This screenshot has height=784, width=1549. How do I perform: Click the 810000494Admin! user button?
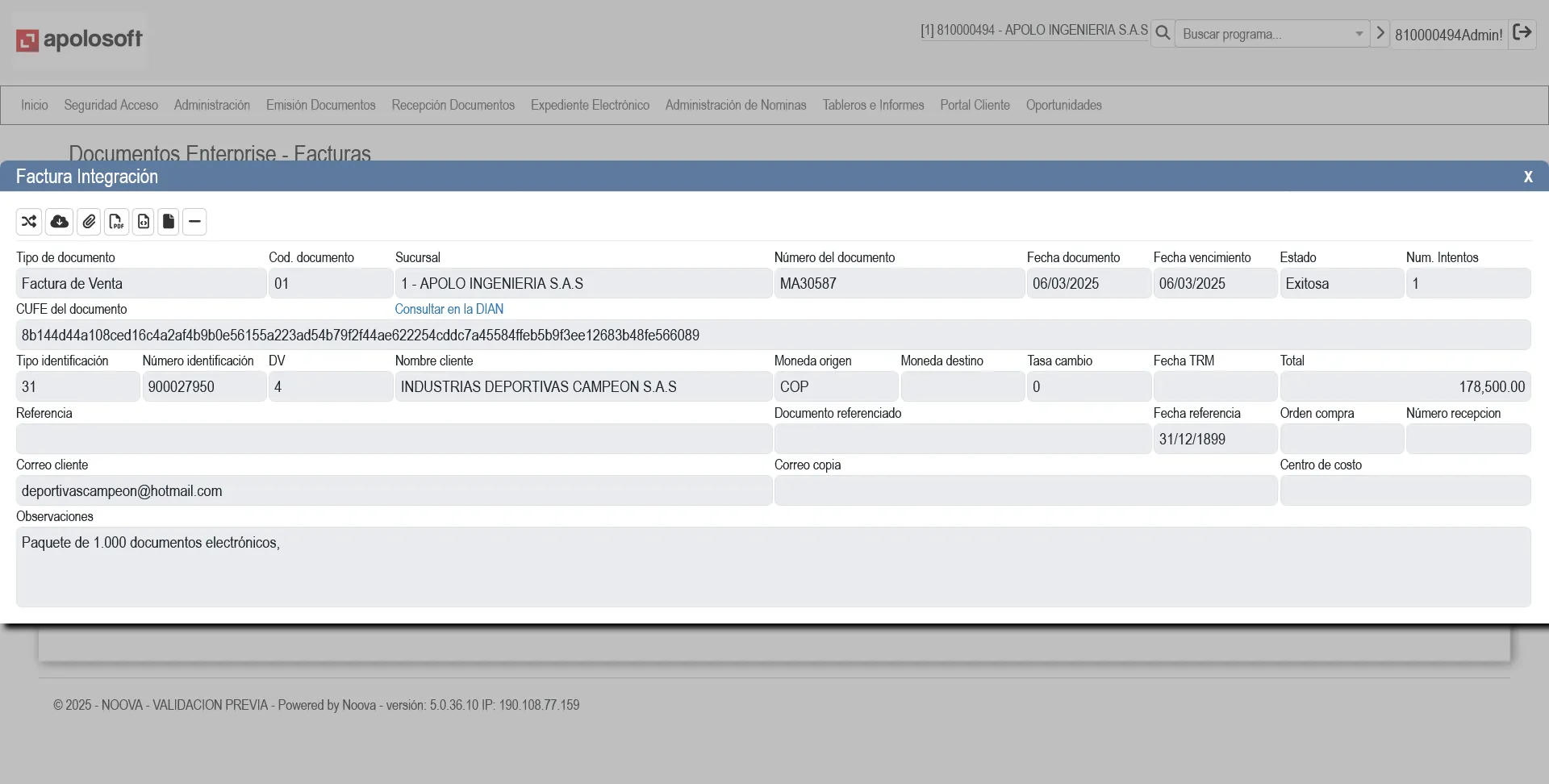[x=1448, y=35]
